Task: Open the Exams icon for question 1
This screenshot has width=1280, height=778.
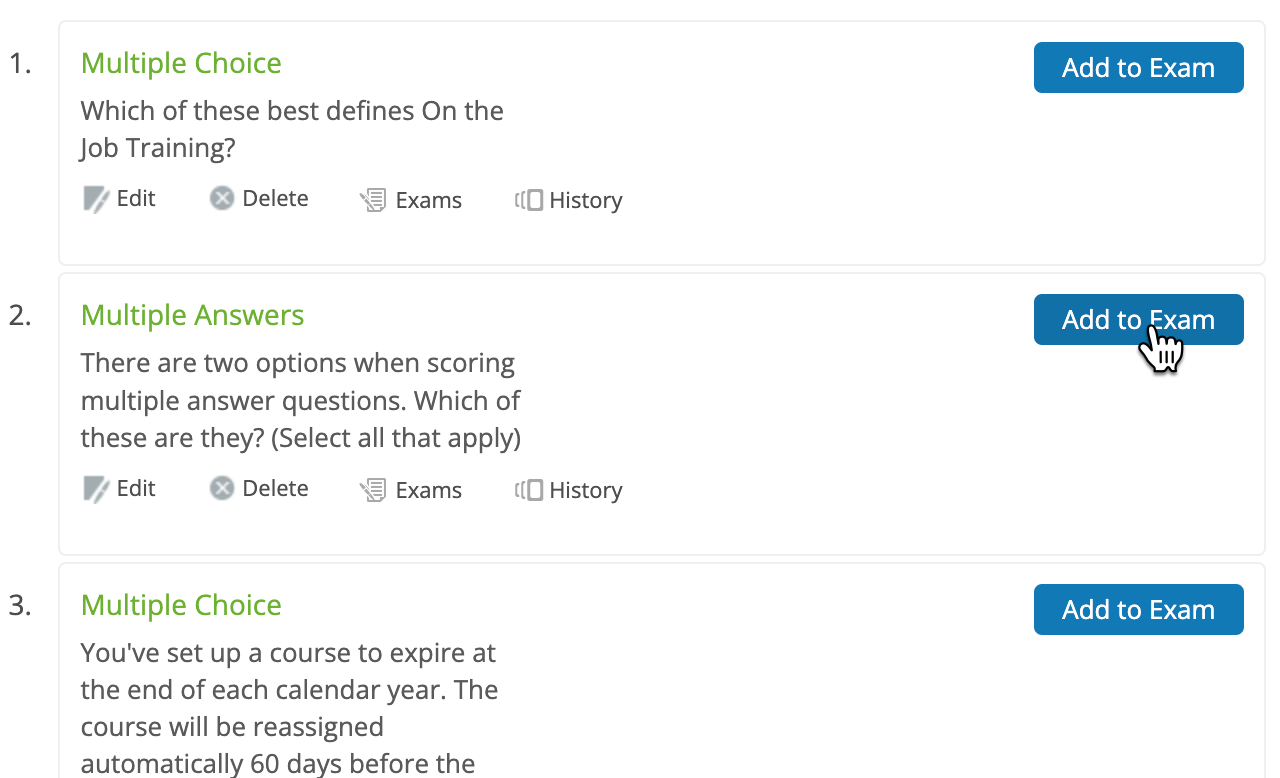Action: tap(372, 199)
